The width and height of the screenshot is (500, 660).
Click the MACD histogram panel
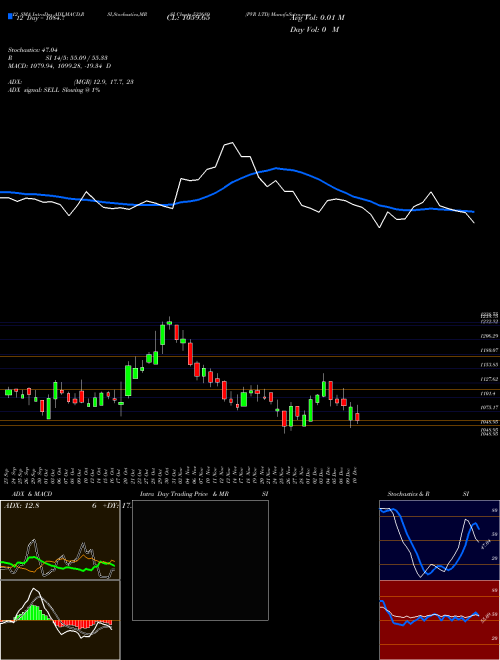[x=60, y=620]
